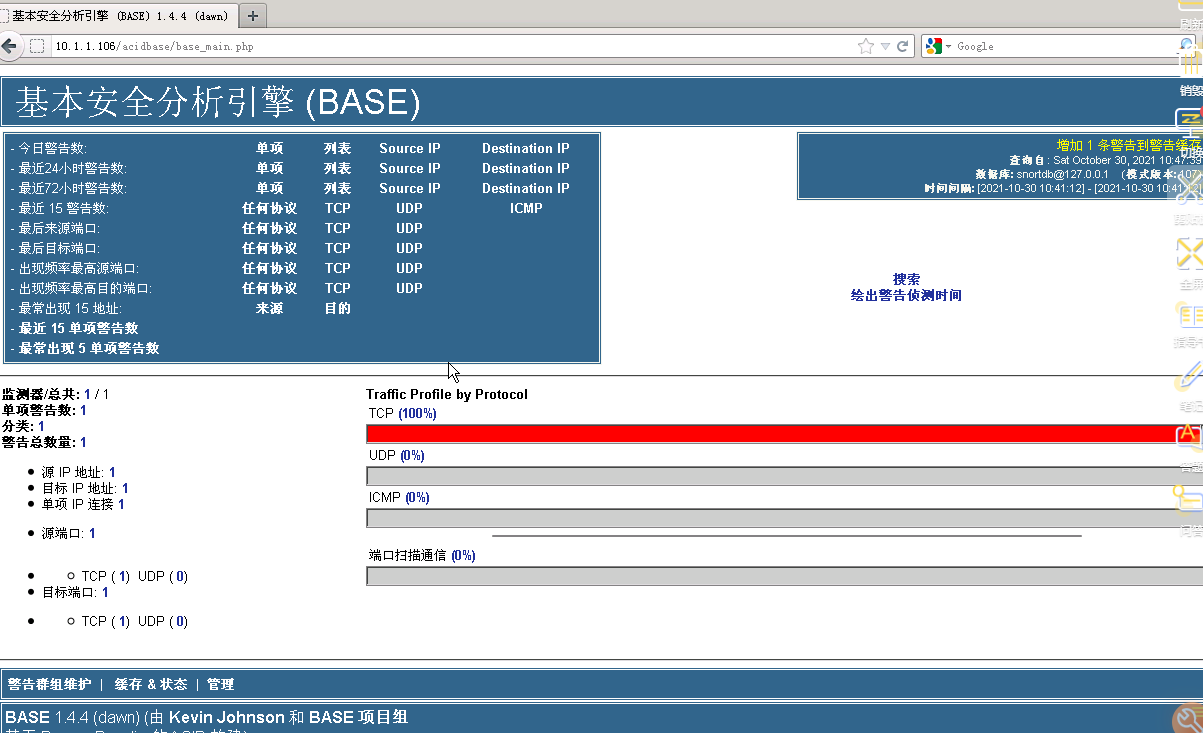
Task: Open 警告群组维护 in the footer menu
Action: pos(49,684)
